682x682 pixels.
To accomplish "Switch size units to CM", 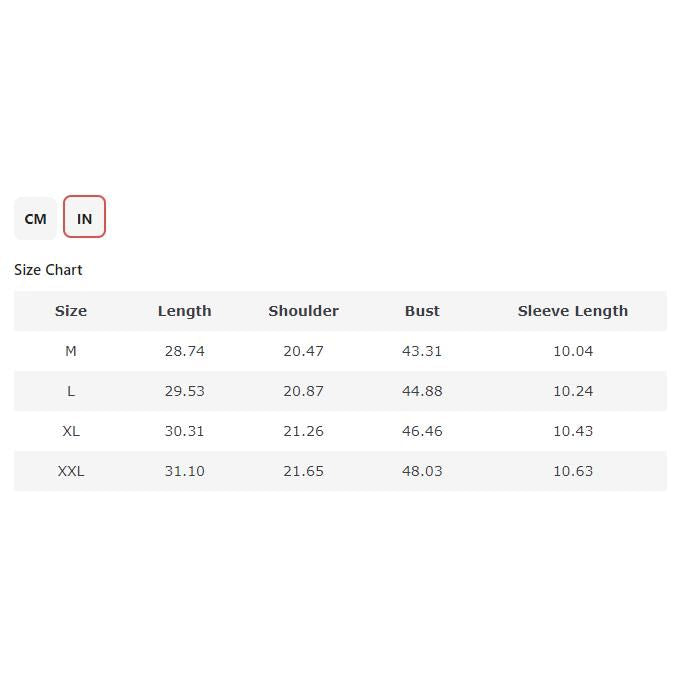I will point(35,218).
